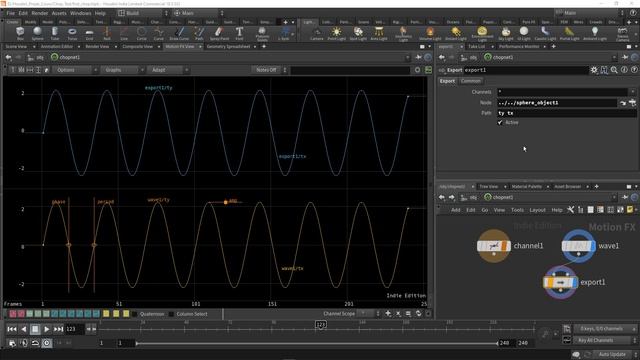Image resolution: width=640 pixels, height=360 pixels.
Task: Add a Point Light from shelf
Action: (336, 33)
